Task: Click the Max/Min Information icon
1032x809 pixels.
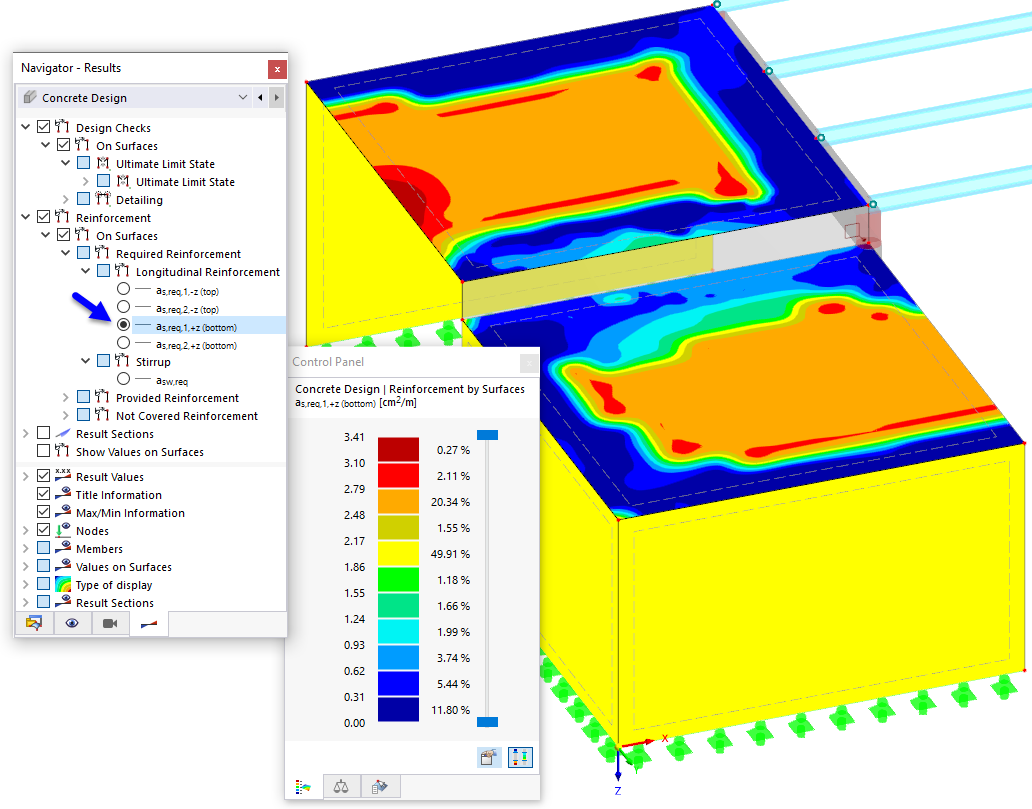Action: [x=63, y=511]
